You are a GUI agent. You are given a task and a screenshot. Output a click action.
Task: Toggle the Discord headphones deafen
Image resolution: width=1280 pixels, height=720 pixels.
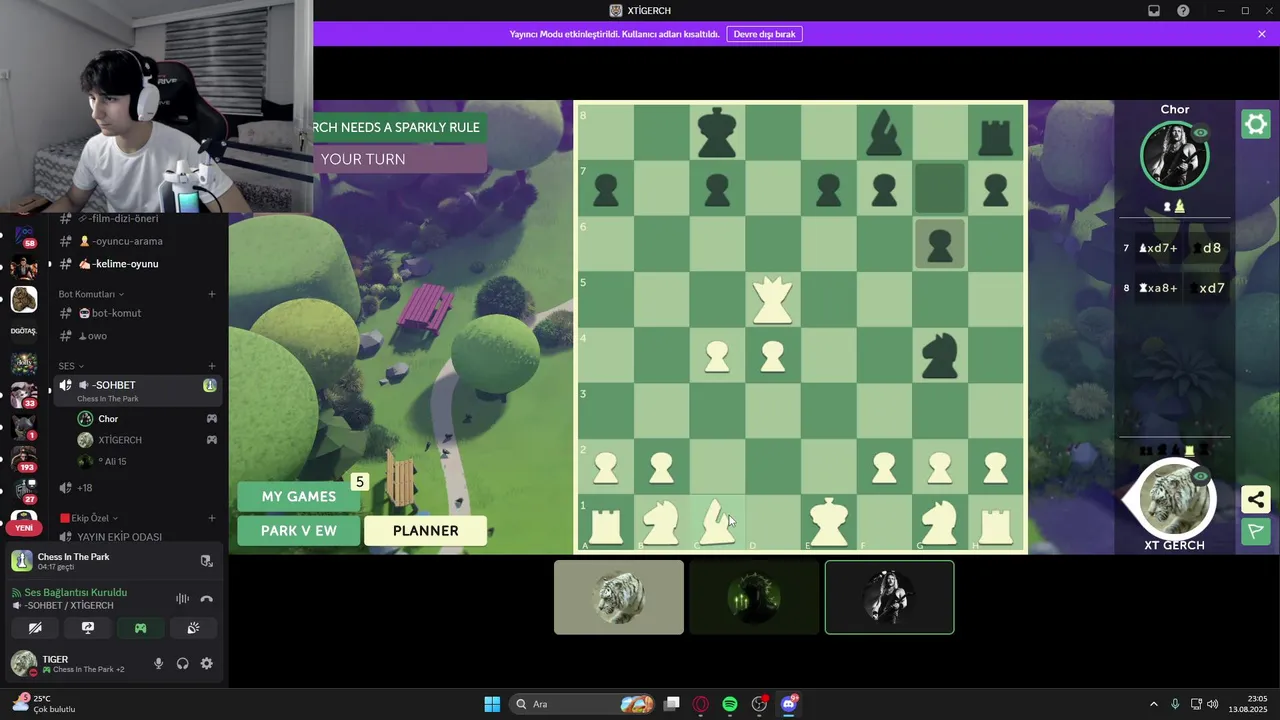(182, 663)
